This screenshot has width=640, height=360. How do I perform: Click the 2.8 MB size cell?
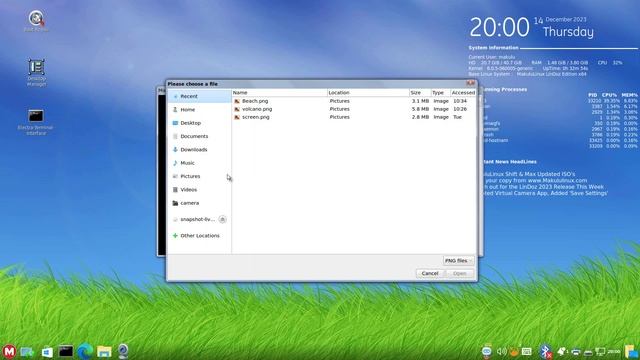coord(420,117)
